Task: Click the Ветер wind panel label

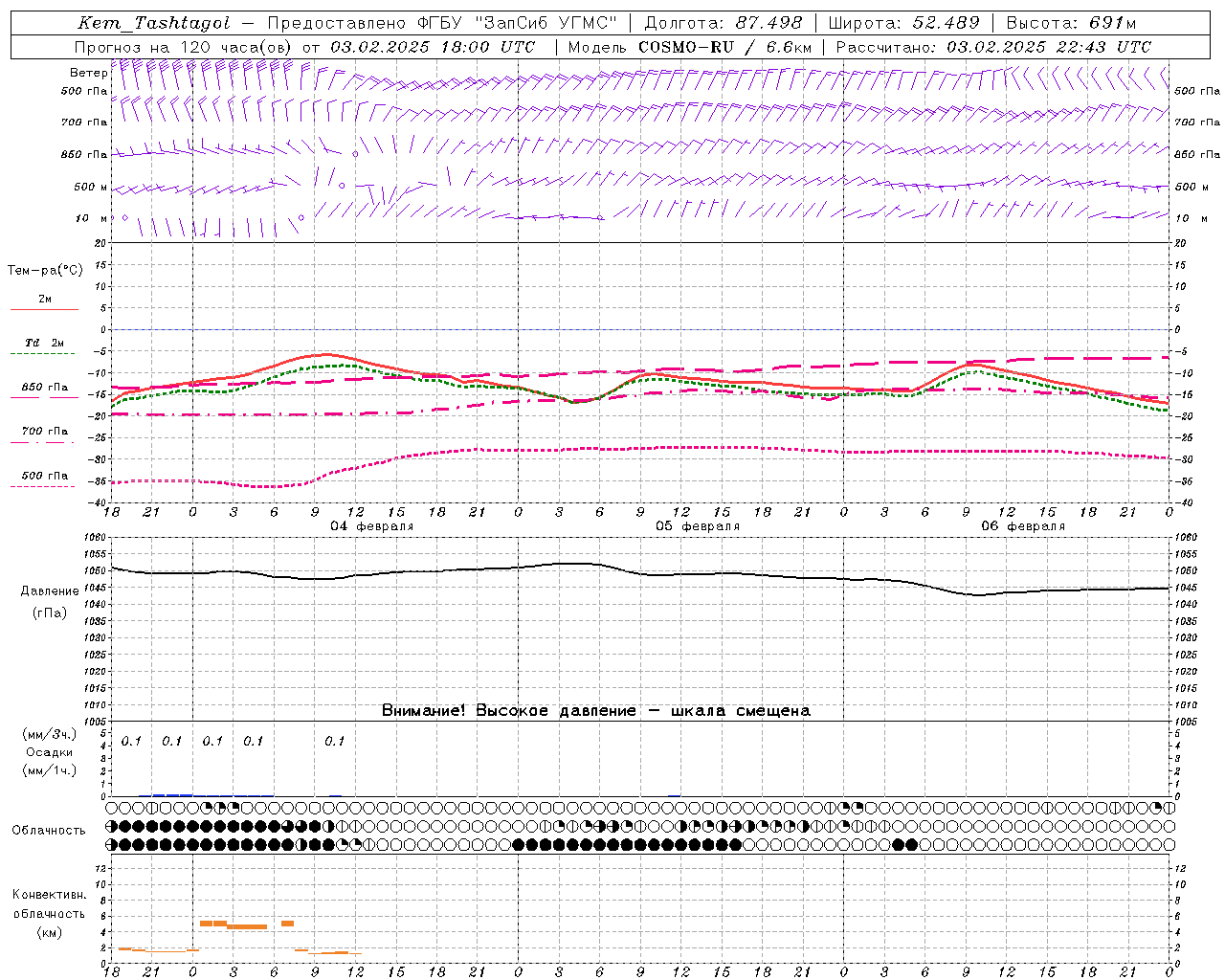Action: coord(89,73)
